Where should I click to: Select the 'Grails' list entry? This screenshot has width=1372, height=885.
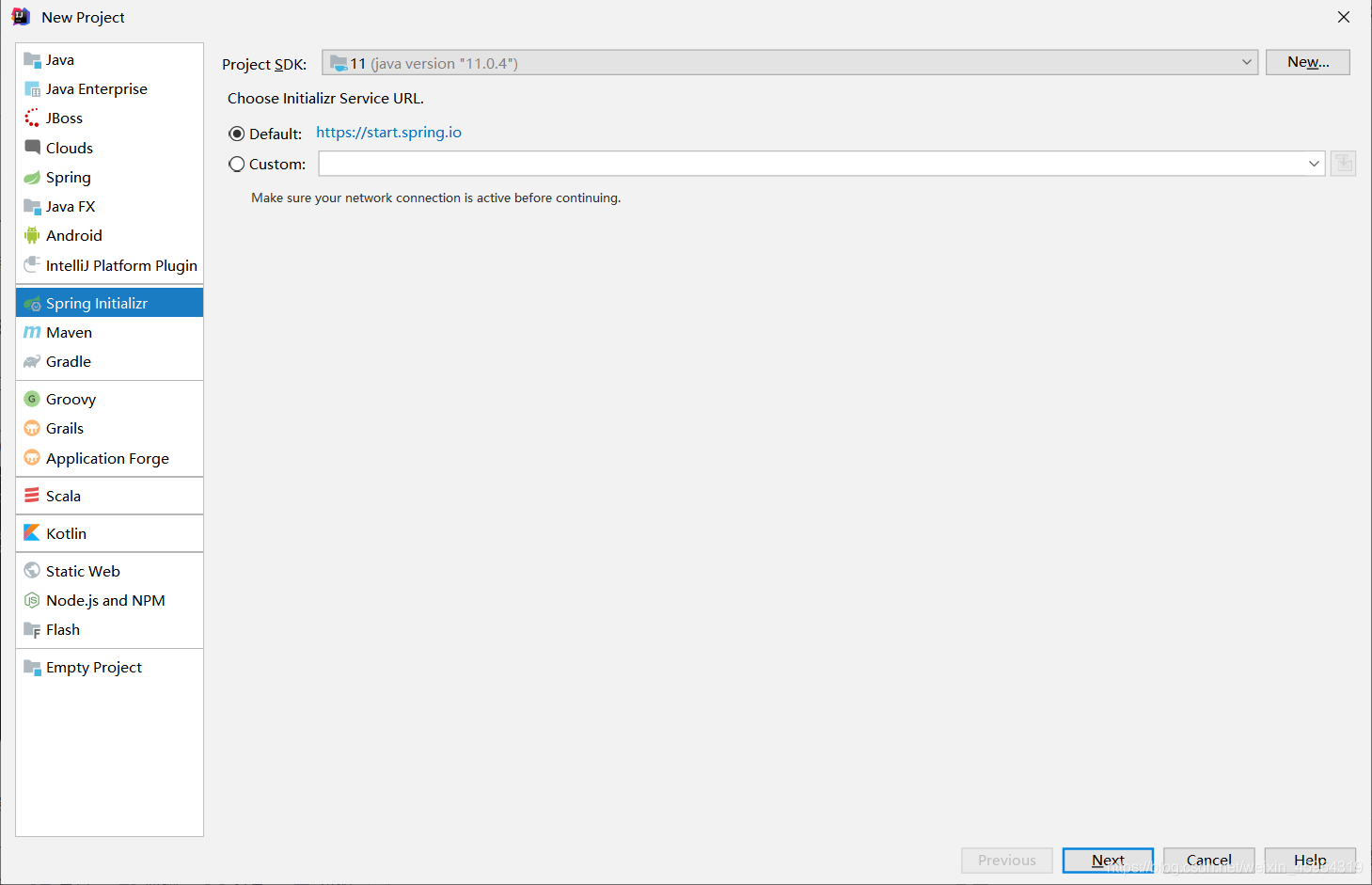[x=109, y=429]
